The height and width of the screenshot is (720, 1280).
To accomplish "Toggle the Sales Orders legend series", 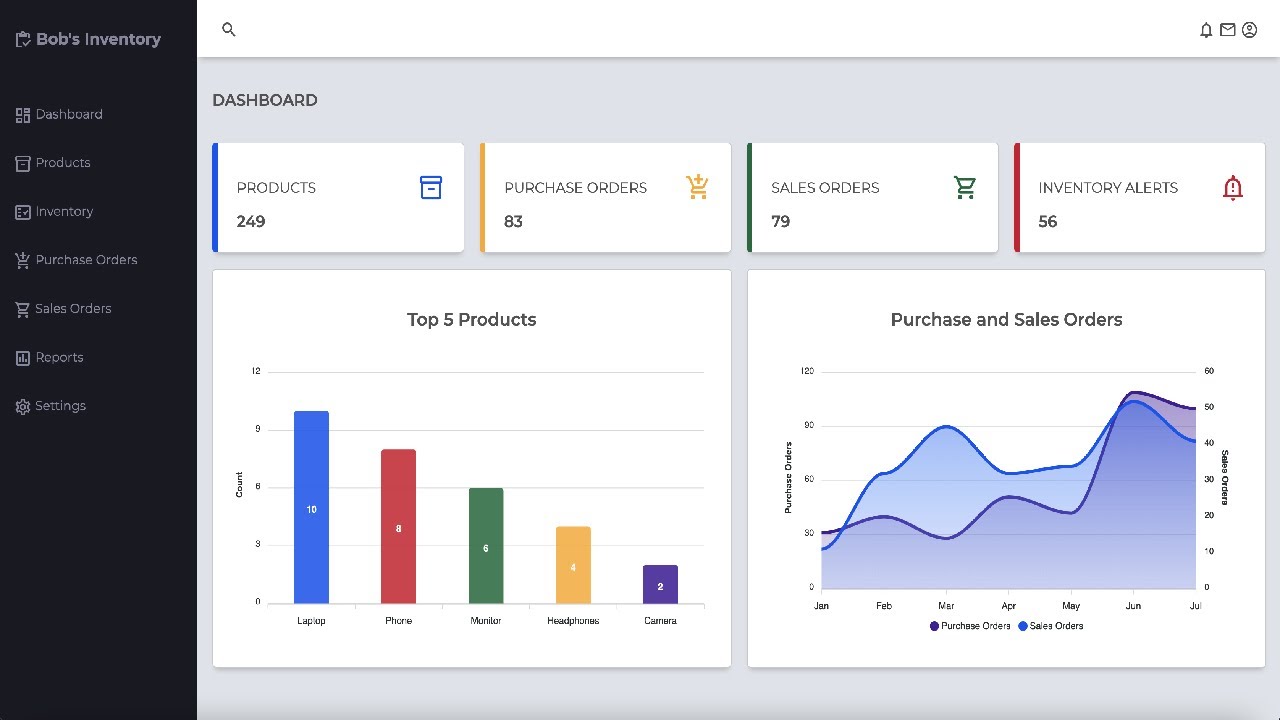I will (x=1051, y=626).
